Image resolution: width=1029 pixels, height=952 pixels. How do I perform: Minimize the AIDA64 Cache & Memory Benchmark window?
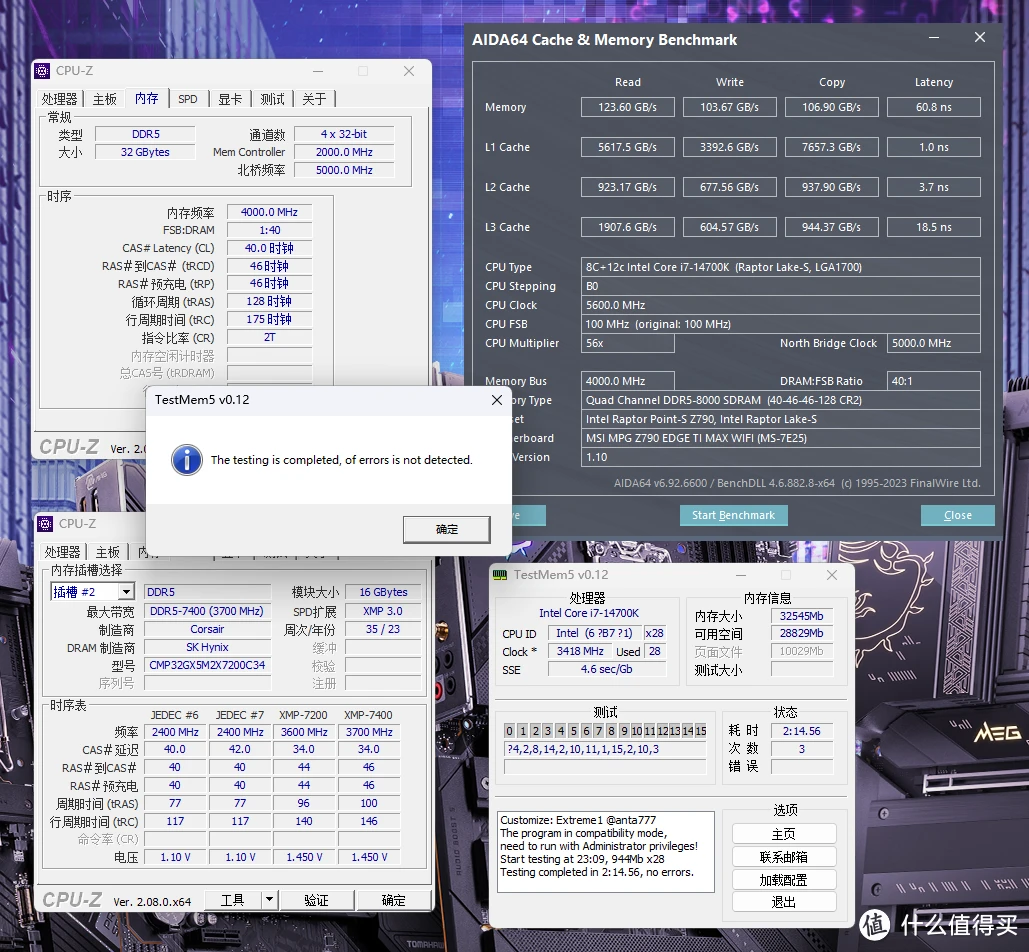[934, 39]
